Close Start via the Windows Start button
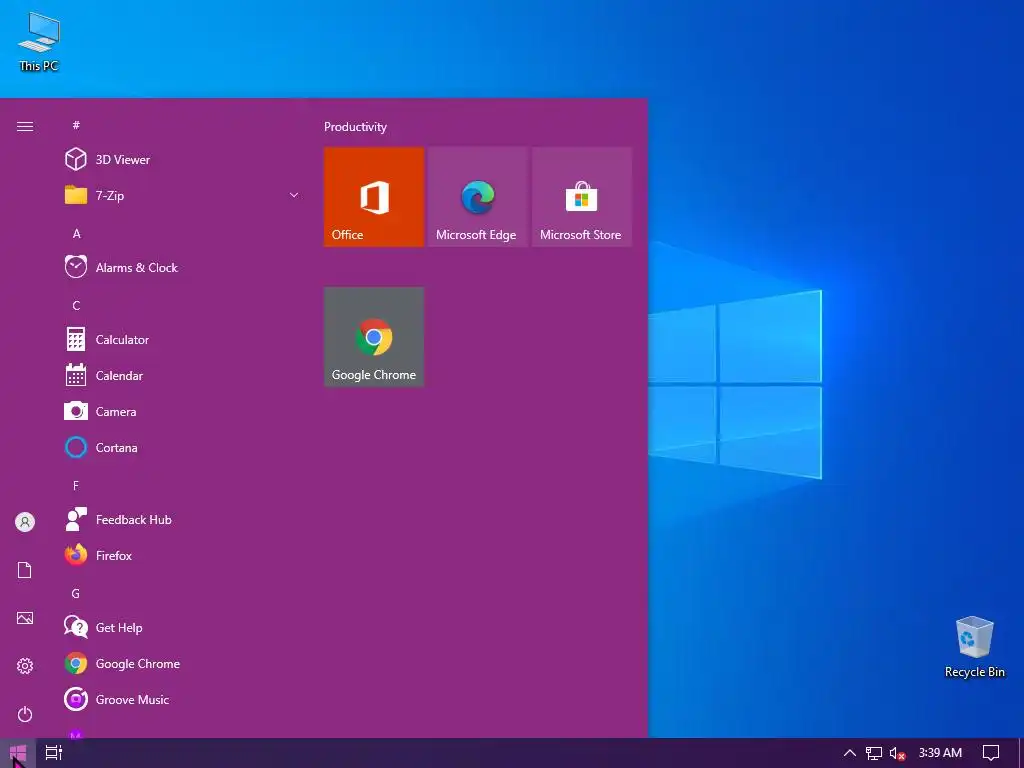Screen dimensions: 1024x768 coord(18,753)
